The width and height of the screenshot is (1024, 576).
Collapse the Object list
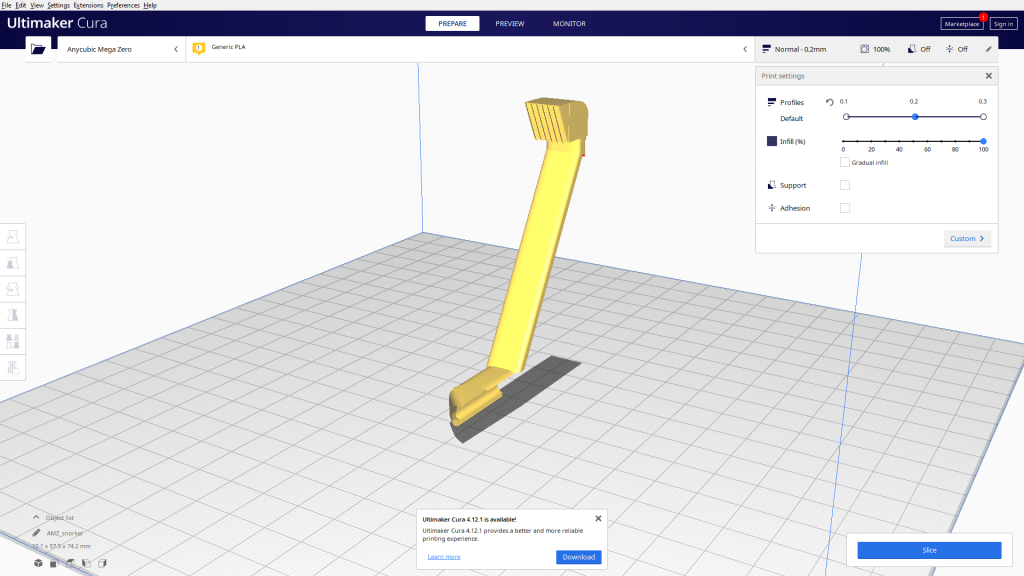pyautogui.click(x=36, y=517)
